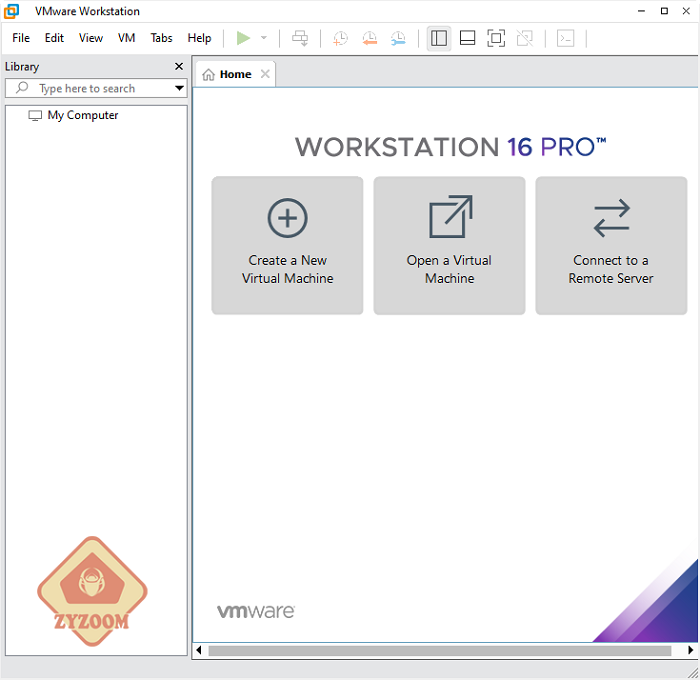Click Open a Virtual Machine tile
The width and height of the screenshot is (700, 680).
(449, 246)
